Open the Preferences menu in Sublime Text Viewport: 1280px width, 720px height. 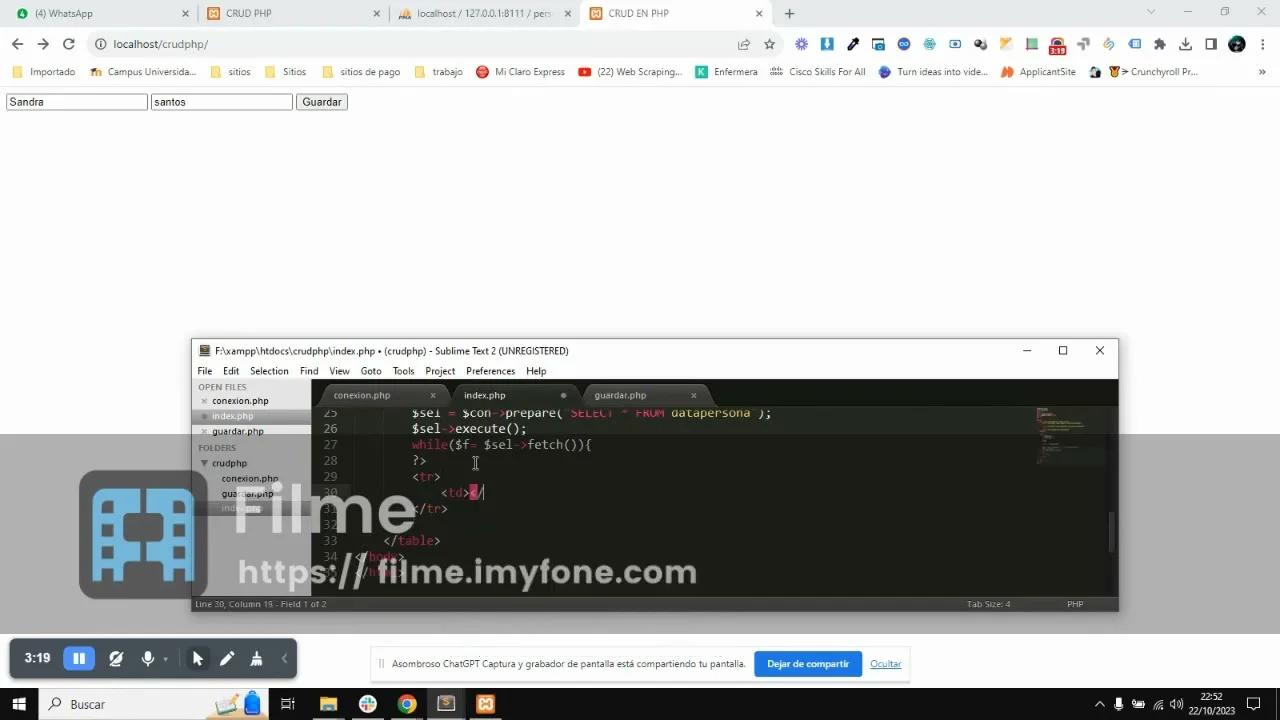coord(490,371)
